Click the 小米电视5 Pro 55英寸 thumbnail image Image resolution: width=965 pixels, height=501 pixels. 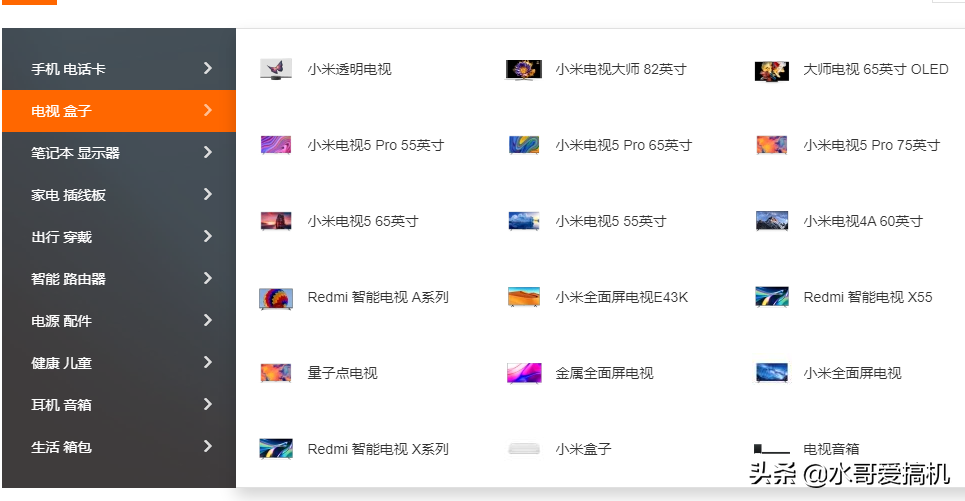pos(276,145)
